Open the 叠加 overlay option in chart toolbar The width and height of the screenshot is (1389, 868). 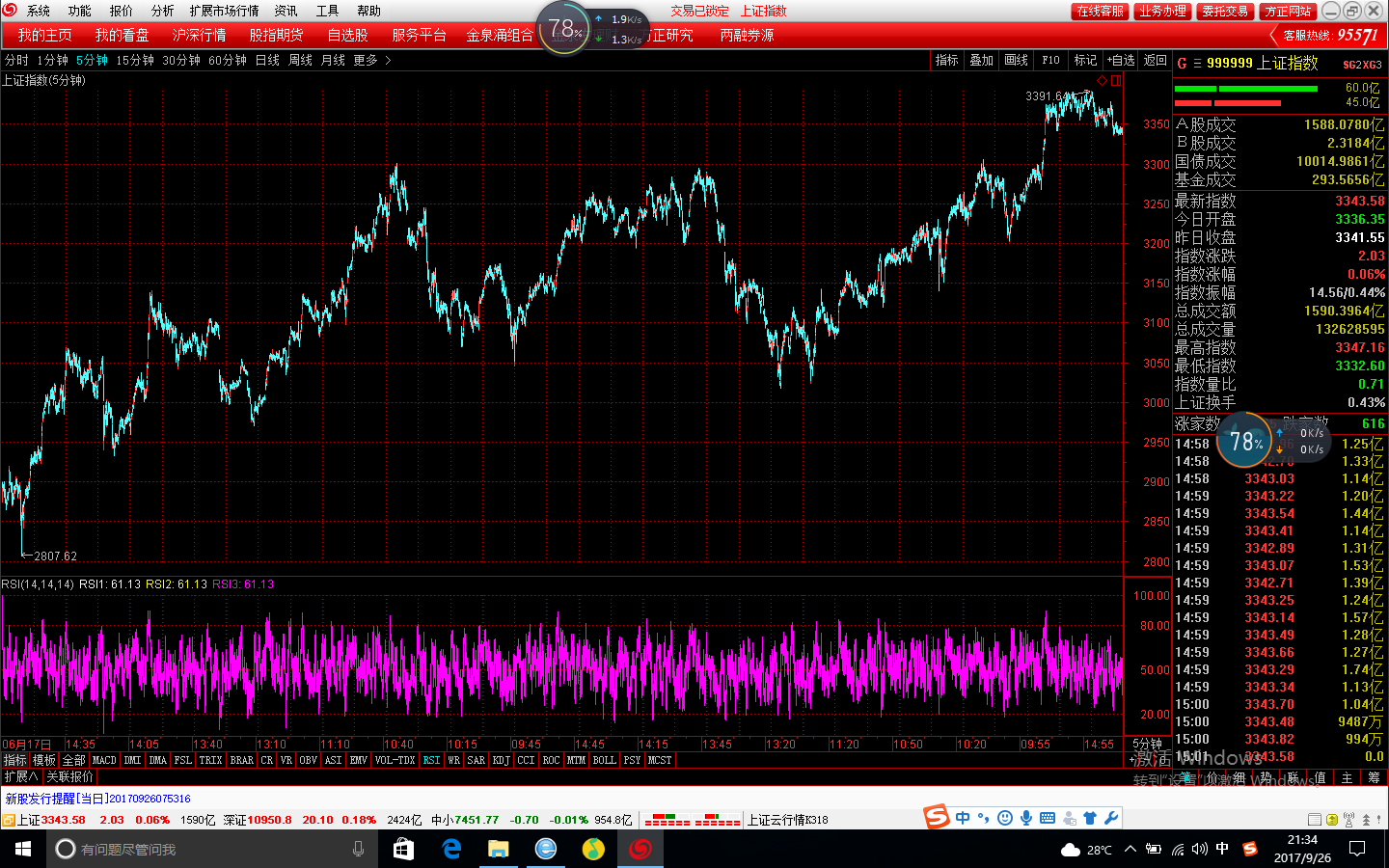tap(982, 60)
